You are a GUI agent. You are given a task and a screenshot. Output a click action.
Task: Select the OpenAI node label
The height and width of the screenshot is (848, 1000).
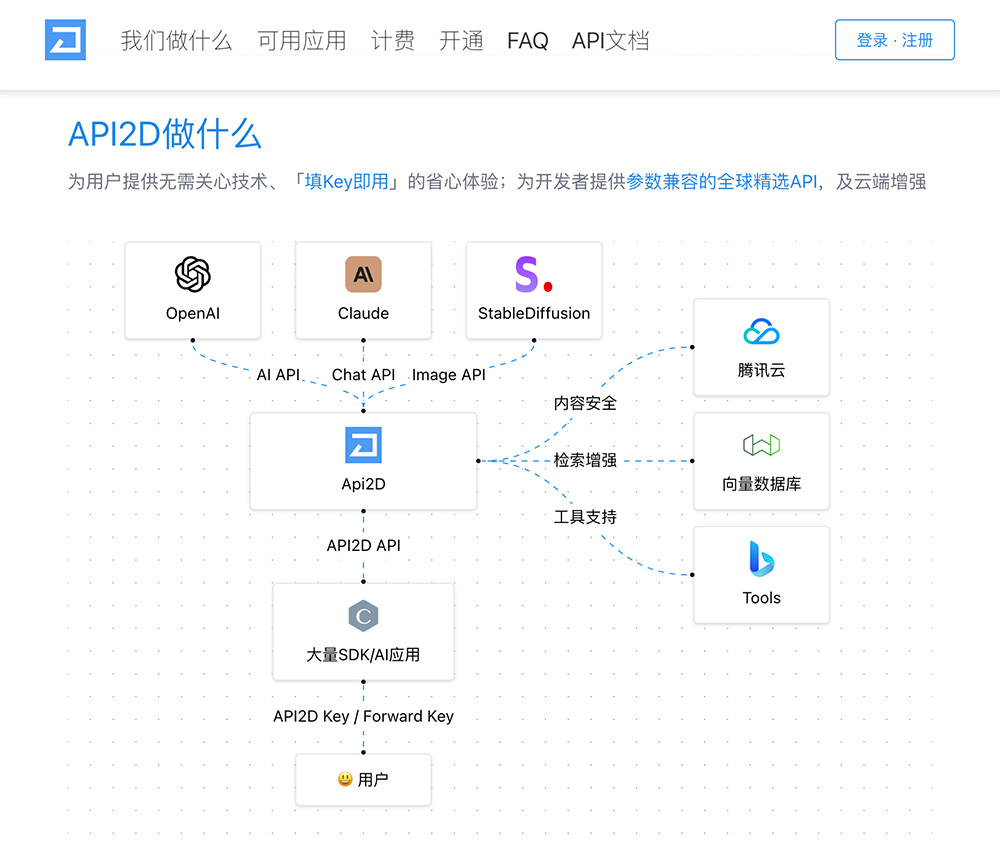[193, 314]
